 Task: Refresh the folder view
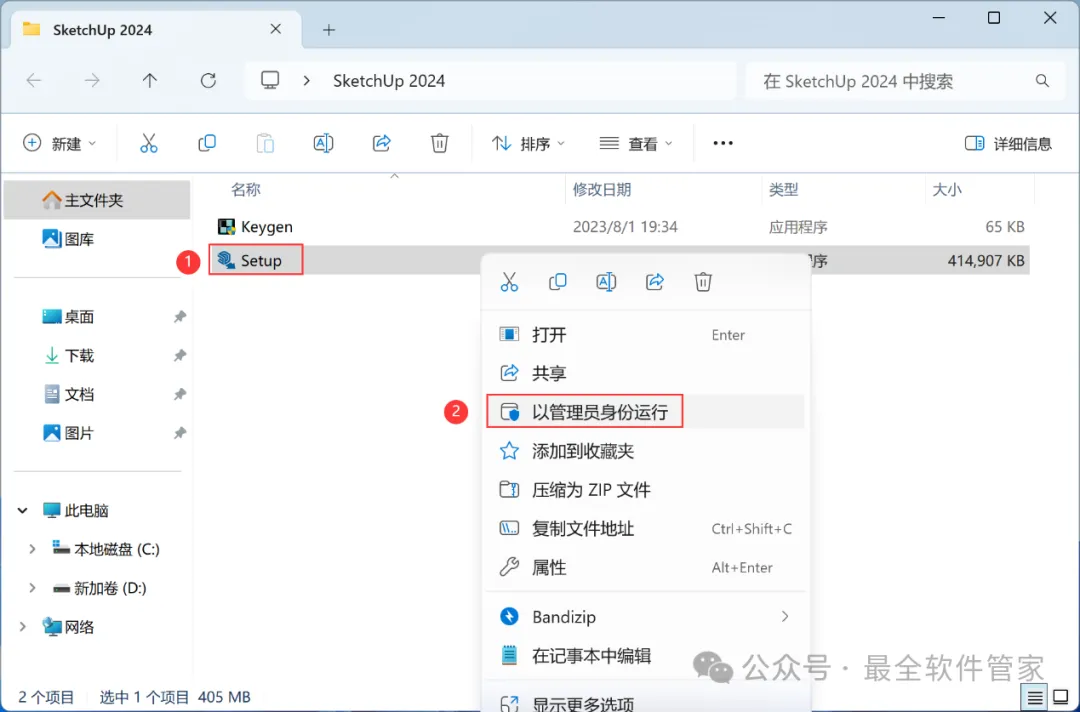pos(208,81)
